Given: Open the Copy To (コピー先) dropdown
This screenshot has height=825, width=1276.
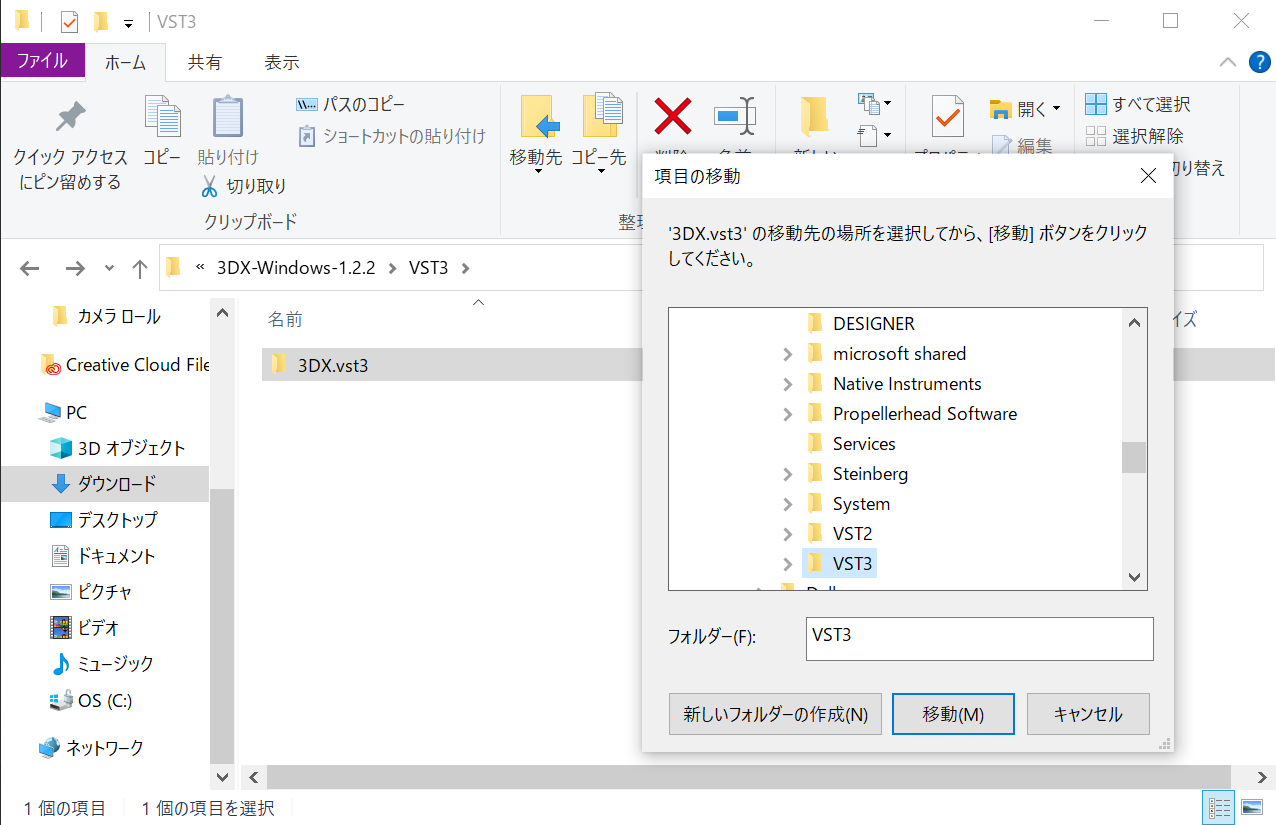Looking at the screenshot, I should point(601,170).
